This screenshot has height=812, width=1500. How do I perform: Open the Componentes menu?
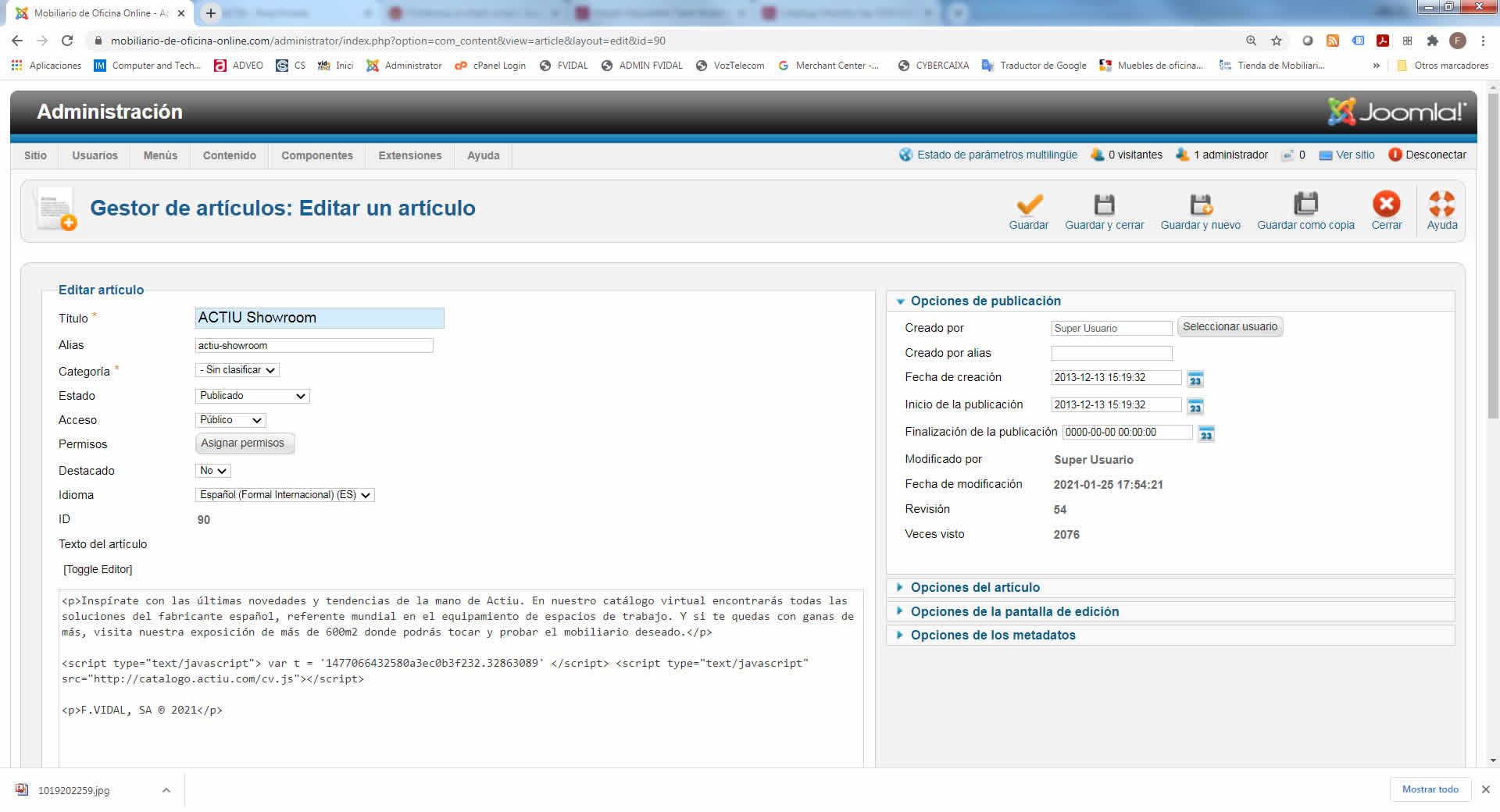coord(316,155)
